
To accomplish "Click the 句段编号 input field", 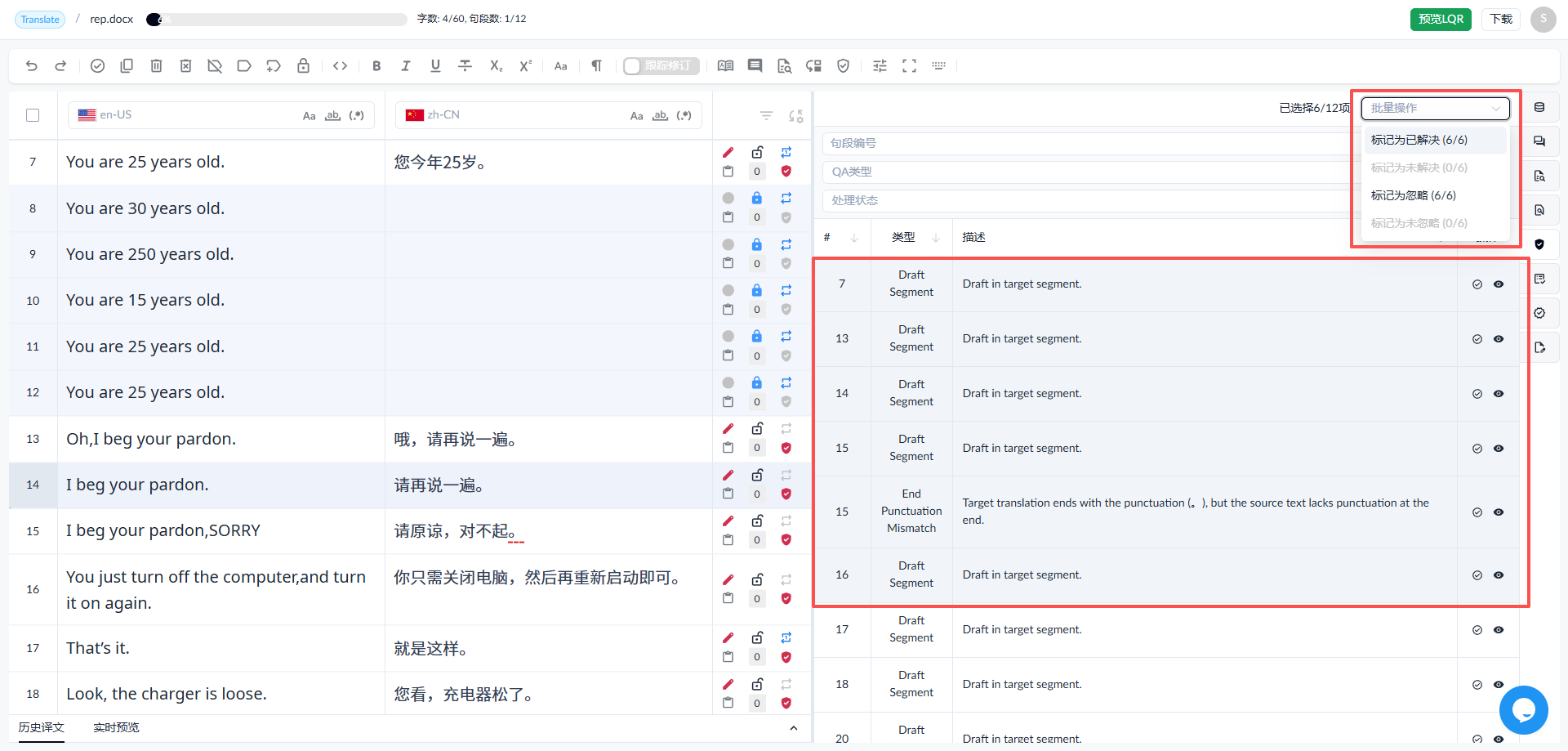I will 1086,143.
